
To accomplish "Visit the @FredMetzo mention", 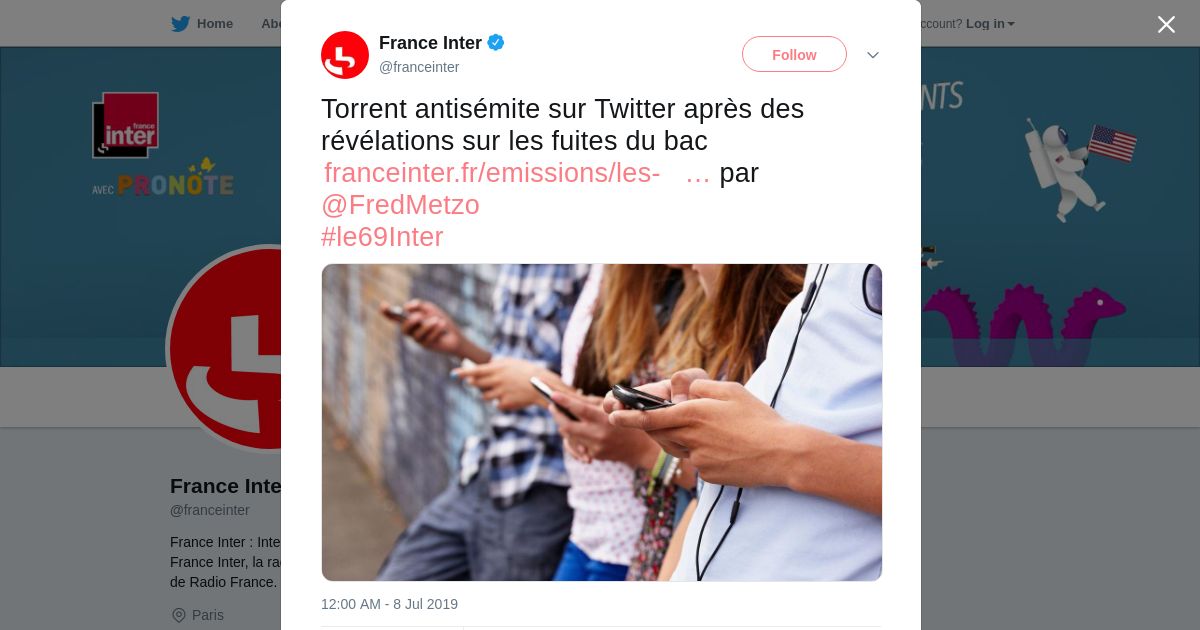I will click(400, 205).
